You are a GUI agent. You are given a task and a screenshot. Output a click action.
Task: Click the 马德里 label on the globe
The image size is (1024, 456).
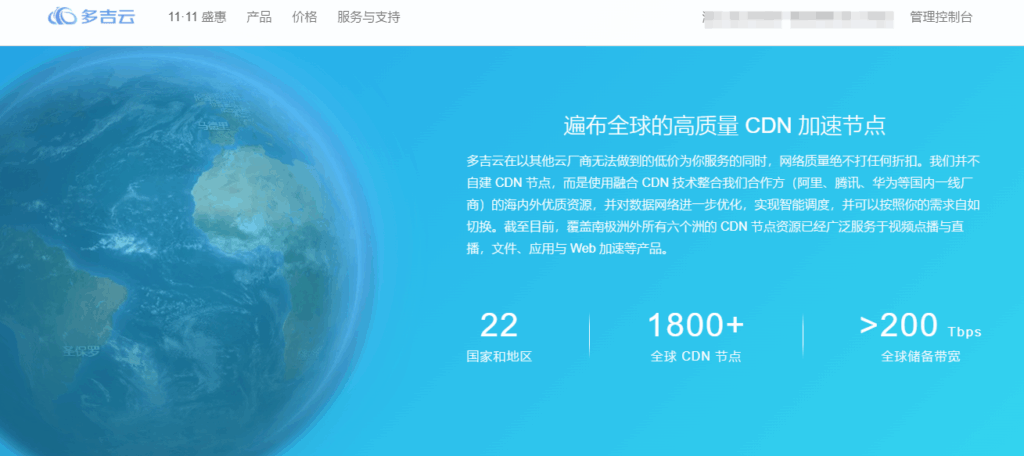tap(214, 125)
